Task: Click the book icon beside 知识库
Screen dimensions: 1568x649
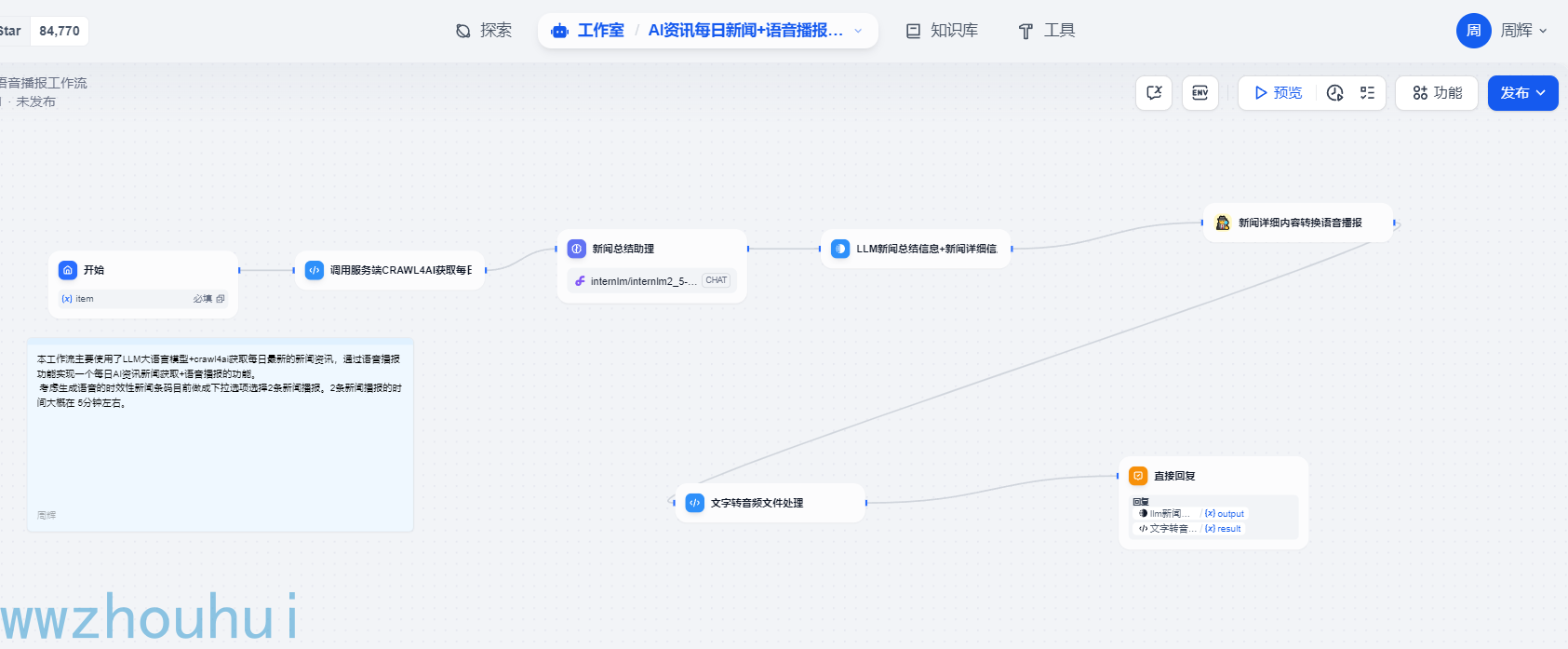Action: (914, 31)
